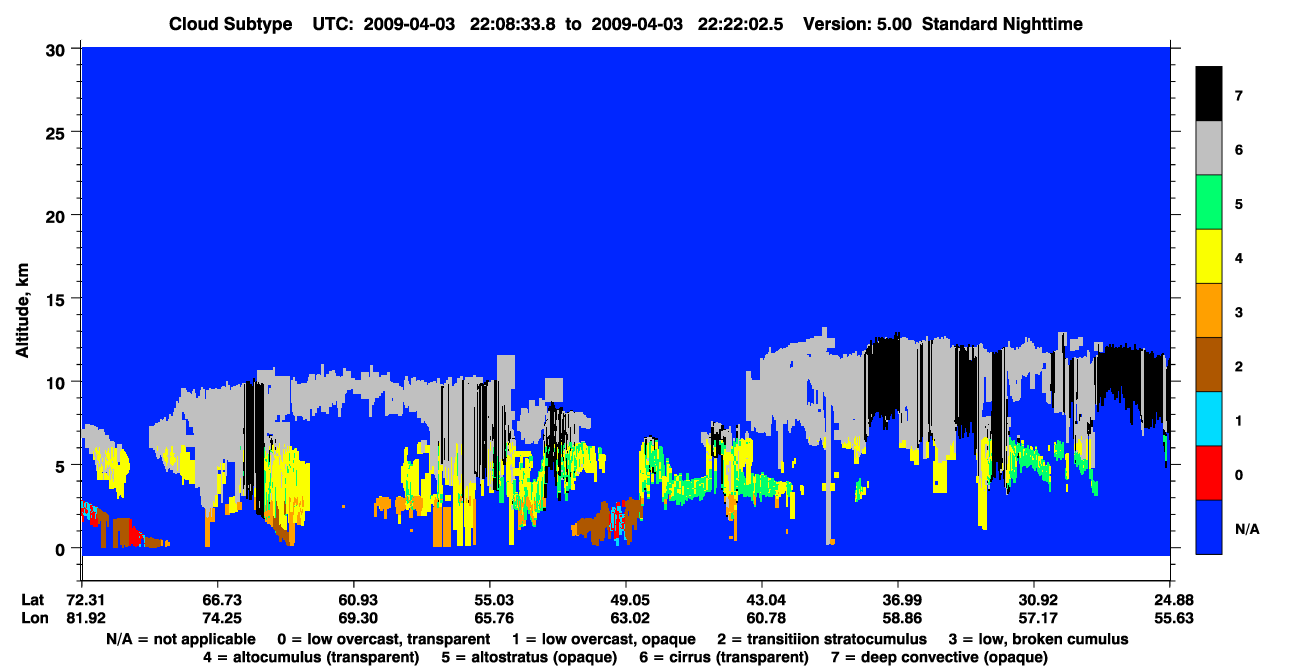Click the 'Lat' row label
The width and height of the screenshot is (1300, 667).
pos(33,599)
